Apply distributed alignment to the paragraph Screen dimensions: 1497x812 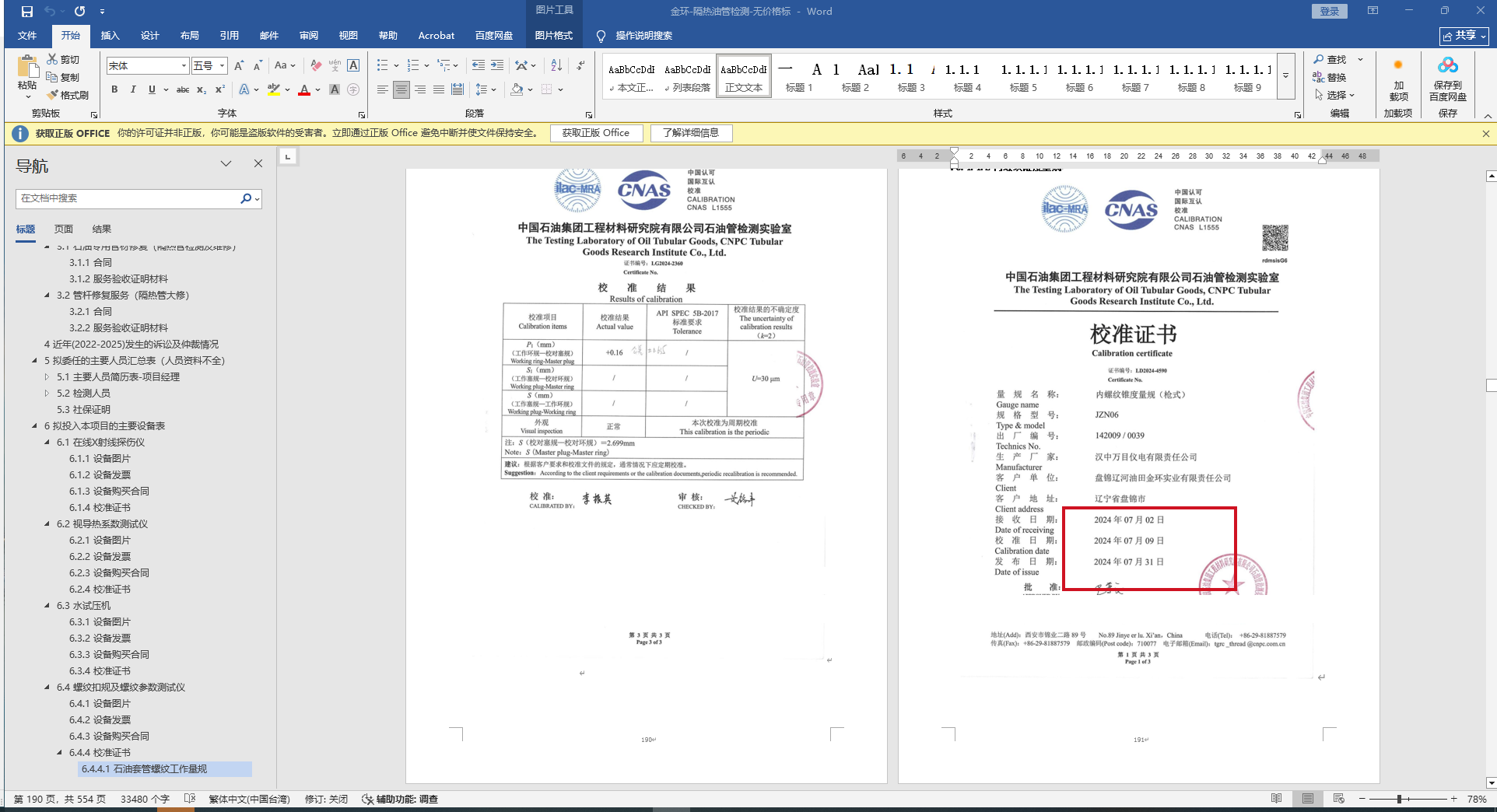(458, 89)
